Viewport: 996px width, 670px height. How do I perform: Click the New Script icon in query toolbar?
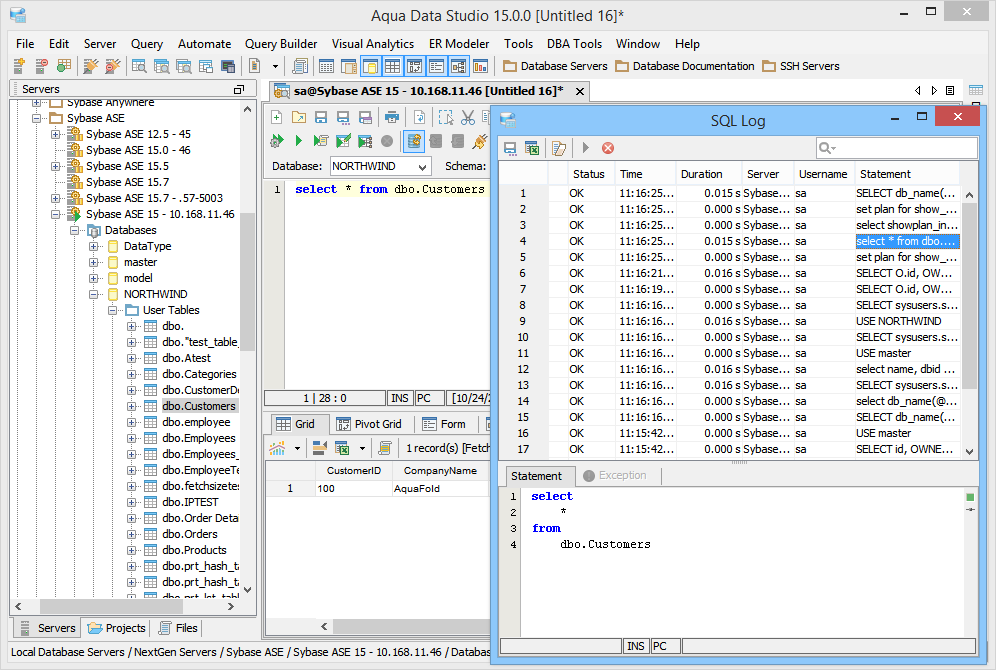(x=276, y=117)
